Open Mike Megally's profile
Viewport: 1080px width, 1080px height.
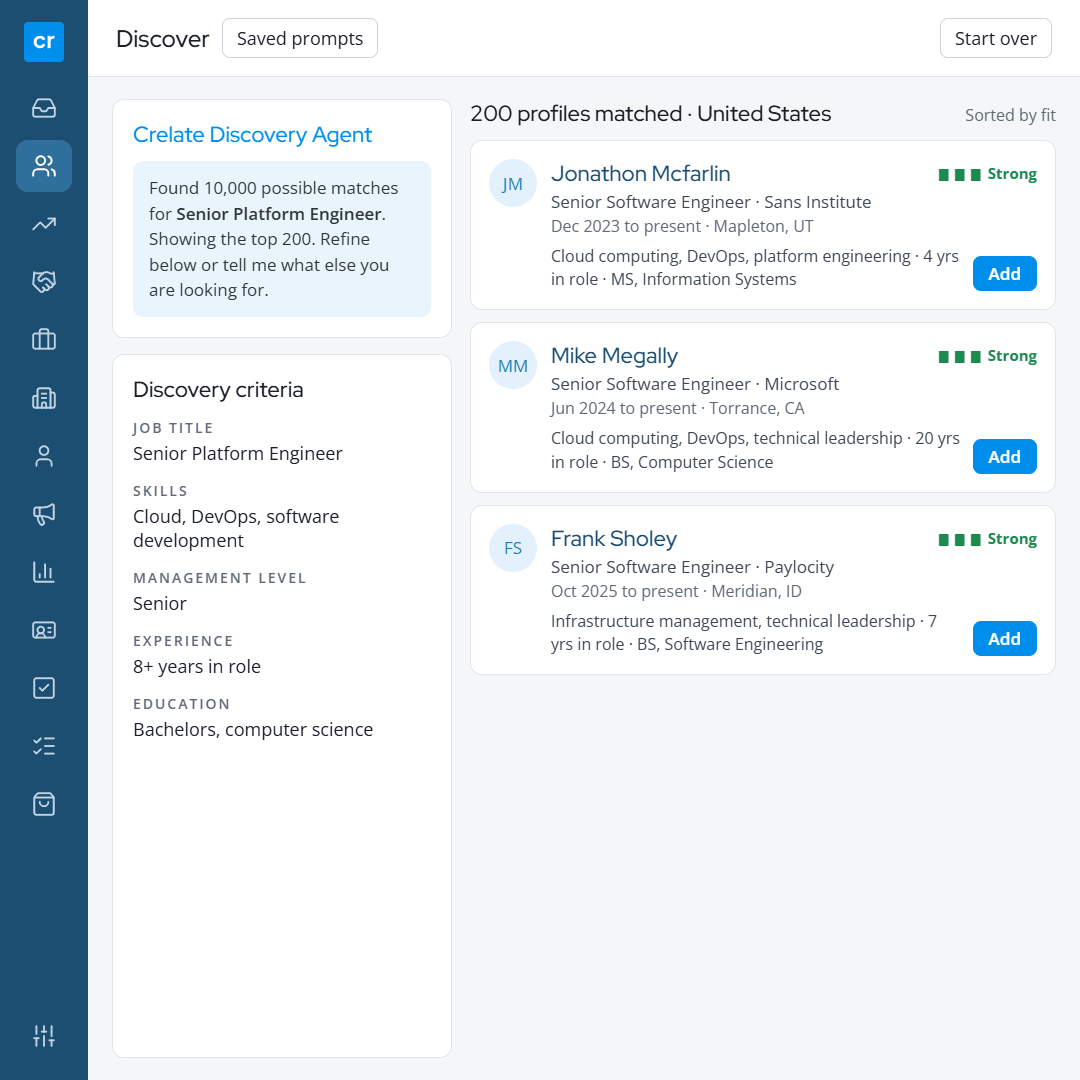[x=614, y=356]
